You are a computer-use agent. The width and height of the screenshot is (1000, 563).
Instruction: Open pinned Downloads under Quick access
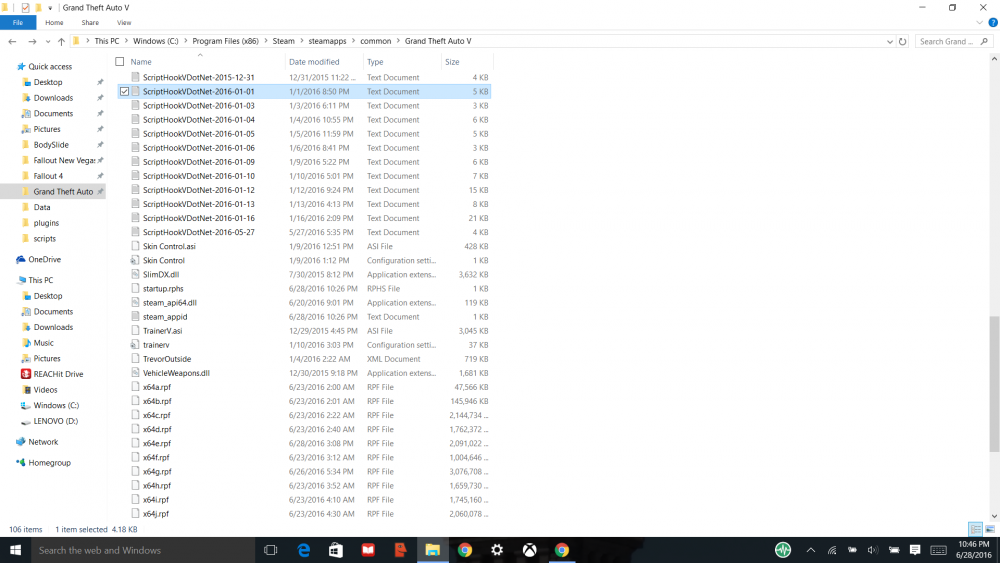coord(53,98)
